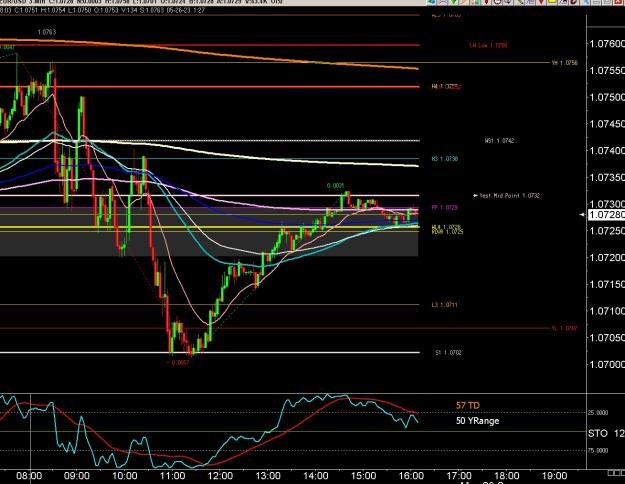625x484 pixels.
Task: Select the 1.0700 price axis label
Action: (x=607, y=364)
